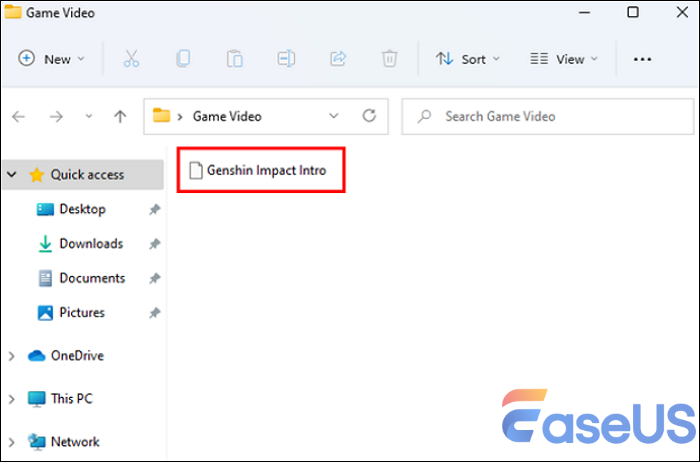The image size is (700, 462).
Task: Select This PC in the sidebar
Action: click(x=60, y=399)
